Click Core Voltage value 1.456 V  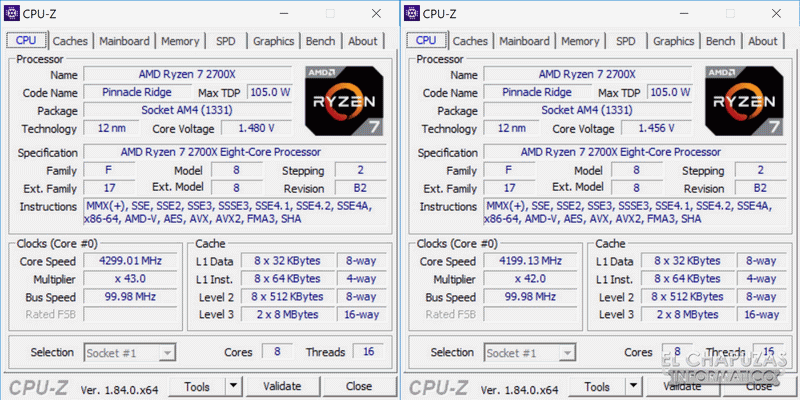pyautogui.click(x=656, y=128)
